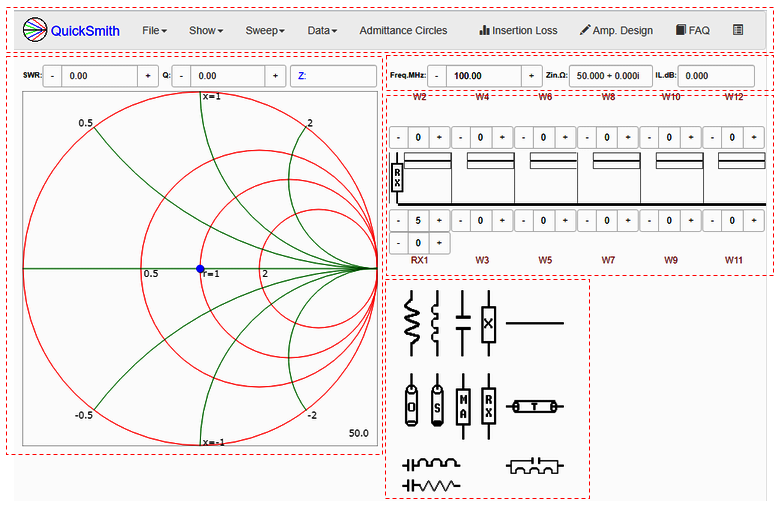This screenshot has width=779, height=508.
Task: Pick the RX component in the palette
Action: tap(488, 406)
